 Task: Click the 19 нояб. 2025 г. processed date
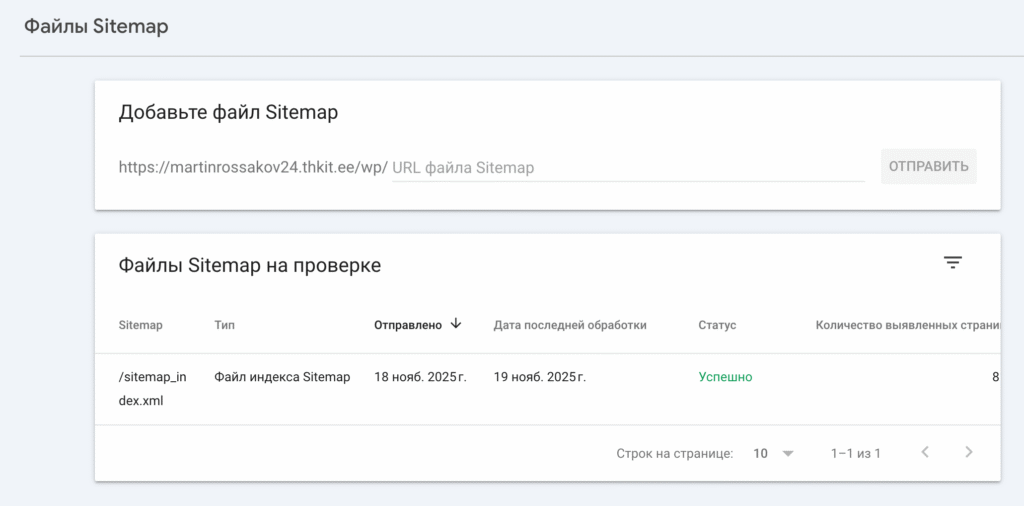[x=540, y=377]
